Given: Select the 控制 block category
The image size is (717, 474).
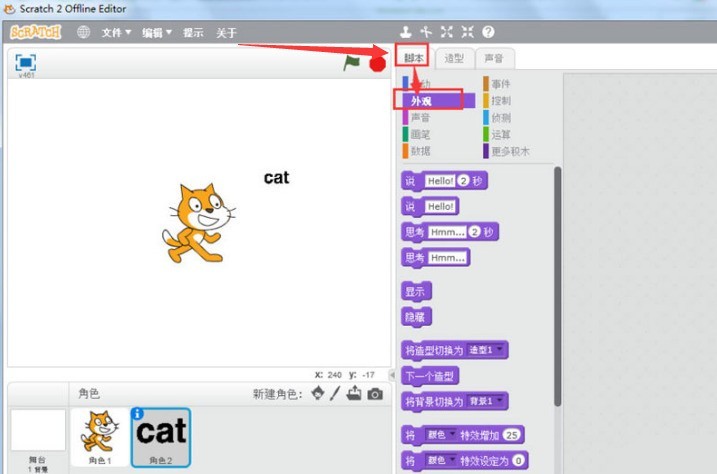Looking at the screenshot, I should pyautogui.click(x=498, y=101).
